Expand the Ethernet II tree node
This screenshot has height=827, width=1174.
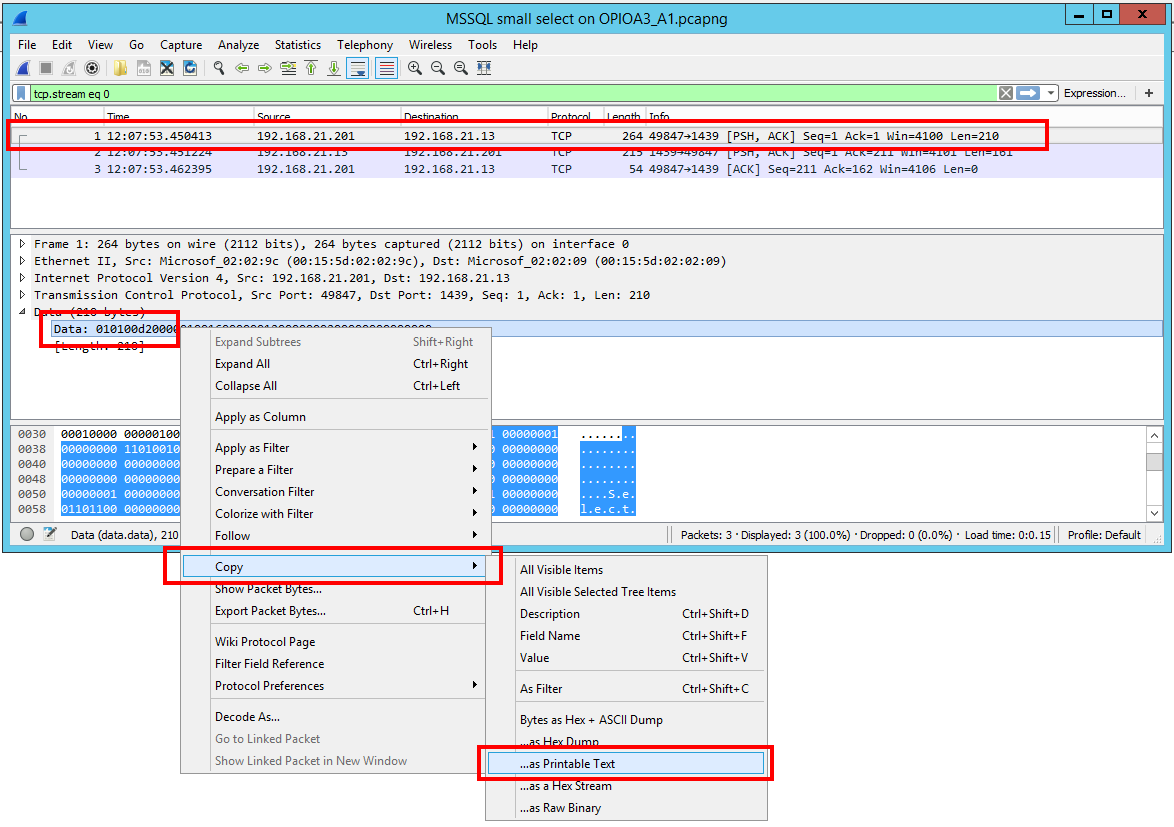click(x=22, y=261)
